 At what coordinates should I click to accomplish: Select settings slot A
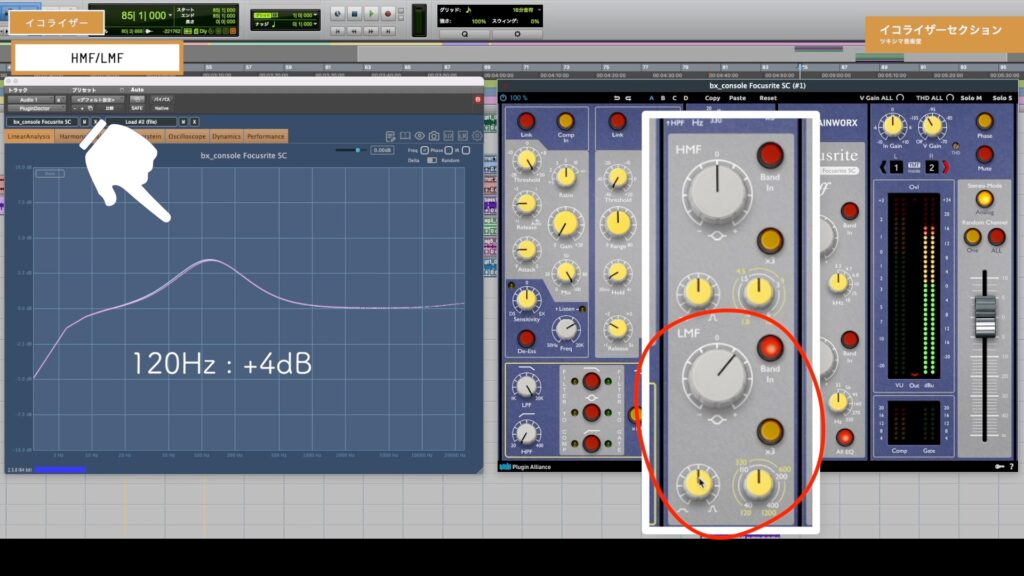[x=651, y=98]
